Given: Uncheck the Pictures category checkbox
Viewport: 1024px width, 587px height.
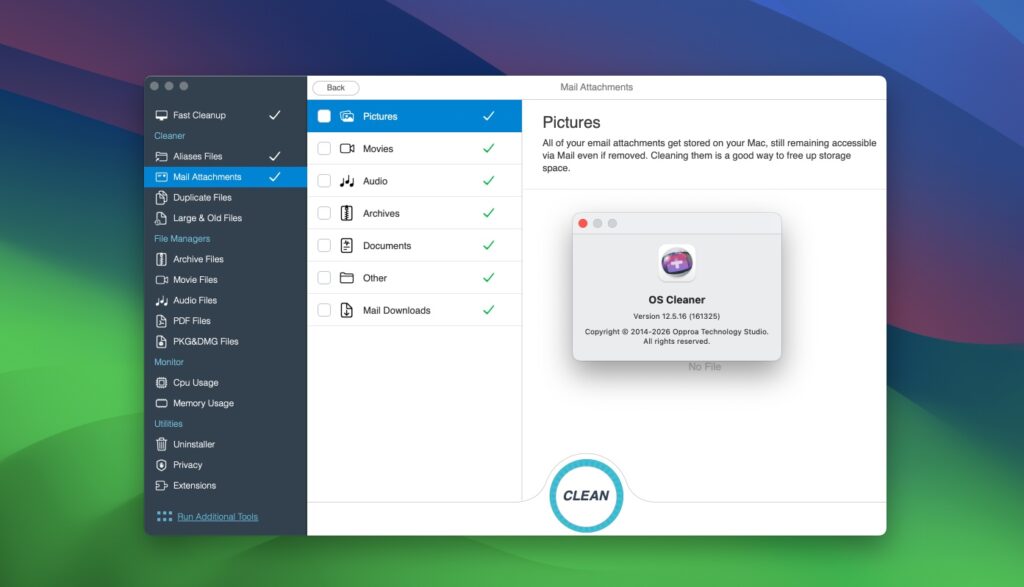Looking at the screenshot, I should [x=324, y=116].
